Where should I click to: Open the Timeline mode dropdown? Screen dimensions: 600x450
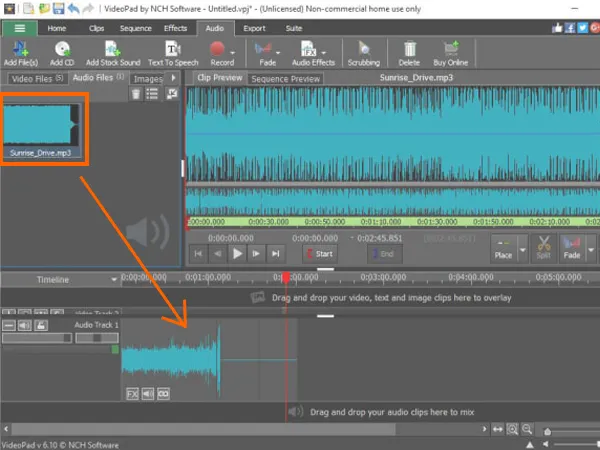(114, 279)
